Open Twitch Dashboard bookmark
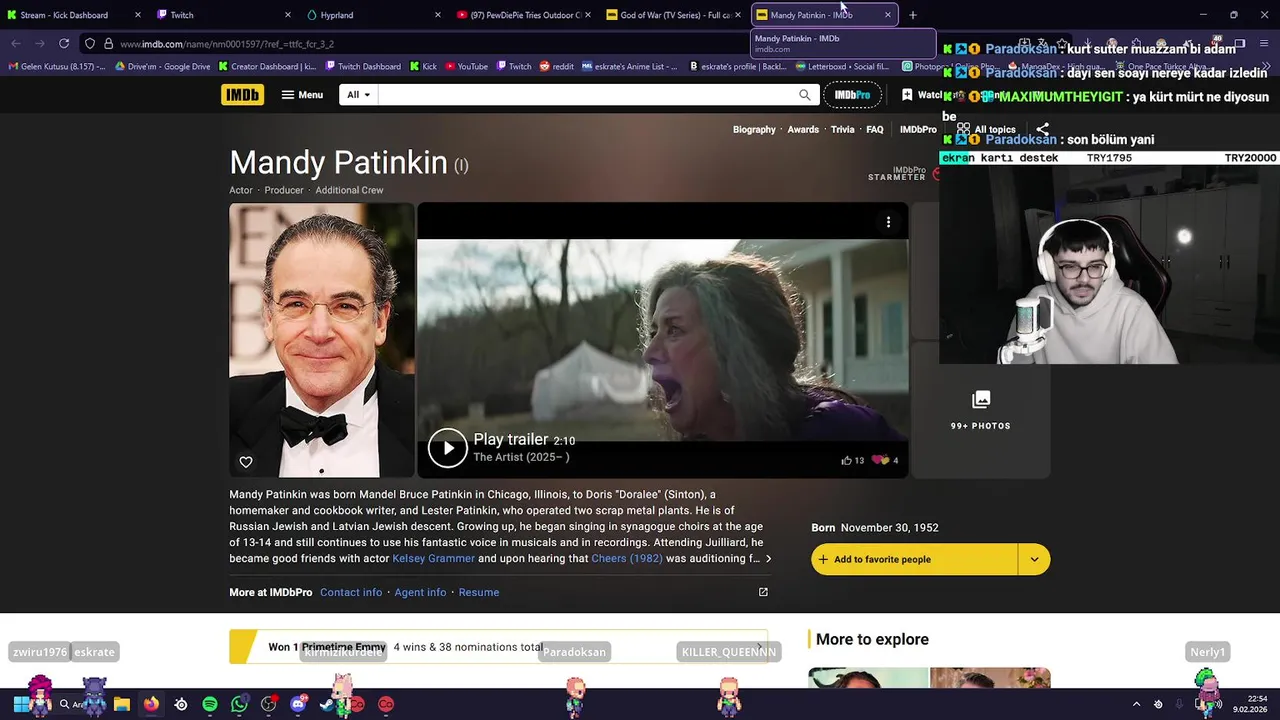 click(363, 67)
